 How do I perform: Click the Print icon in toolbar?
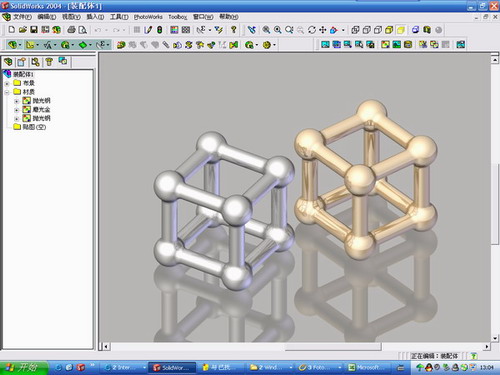click(71, 30)
